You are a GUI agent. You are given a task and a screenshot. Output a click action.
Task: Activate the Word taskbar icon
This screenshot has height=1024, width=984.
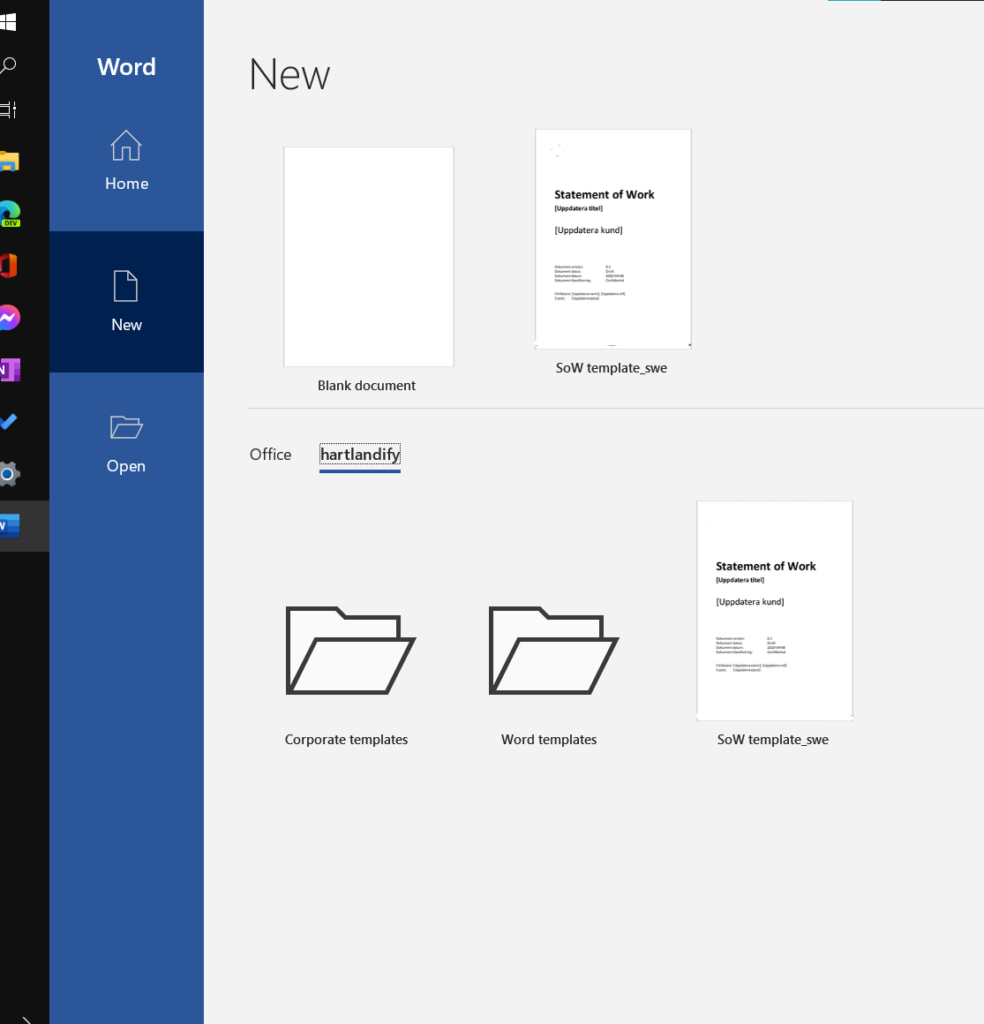(9, 526)
